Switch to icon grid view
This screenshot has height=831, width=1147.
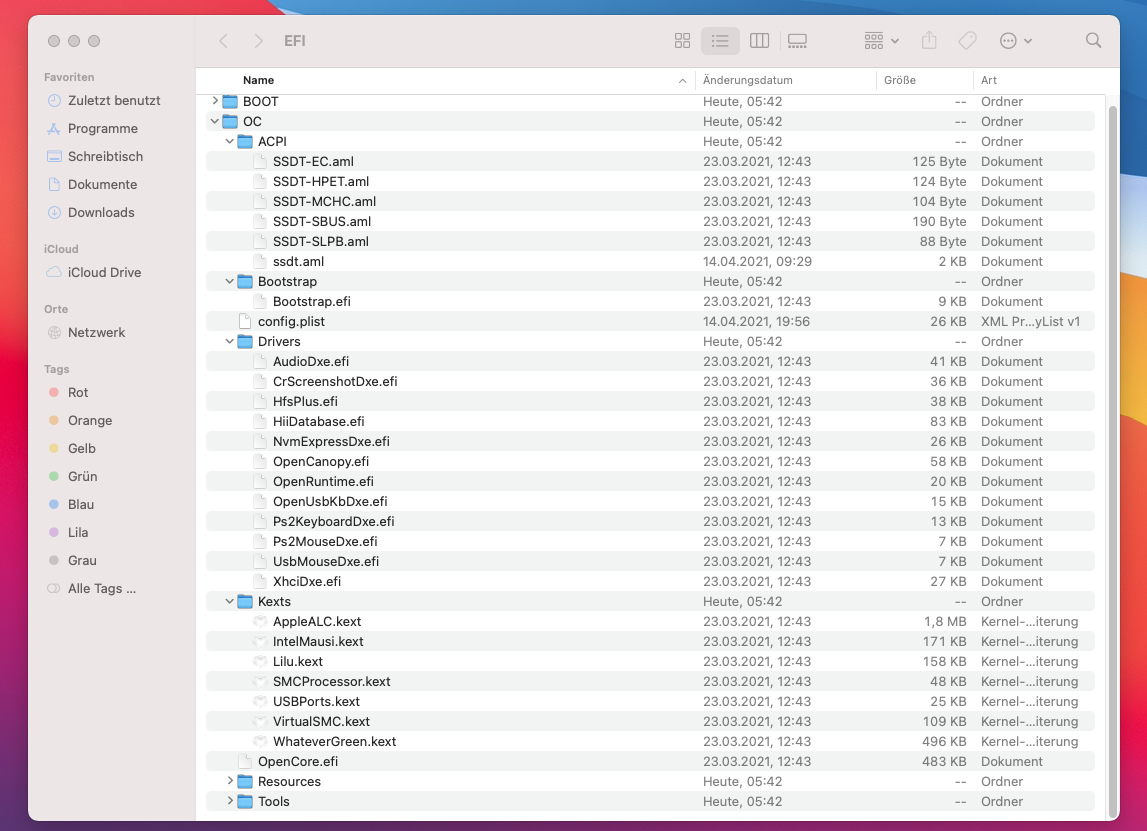pos(682,41)
